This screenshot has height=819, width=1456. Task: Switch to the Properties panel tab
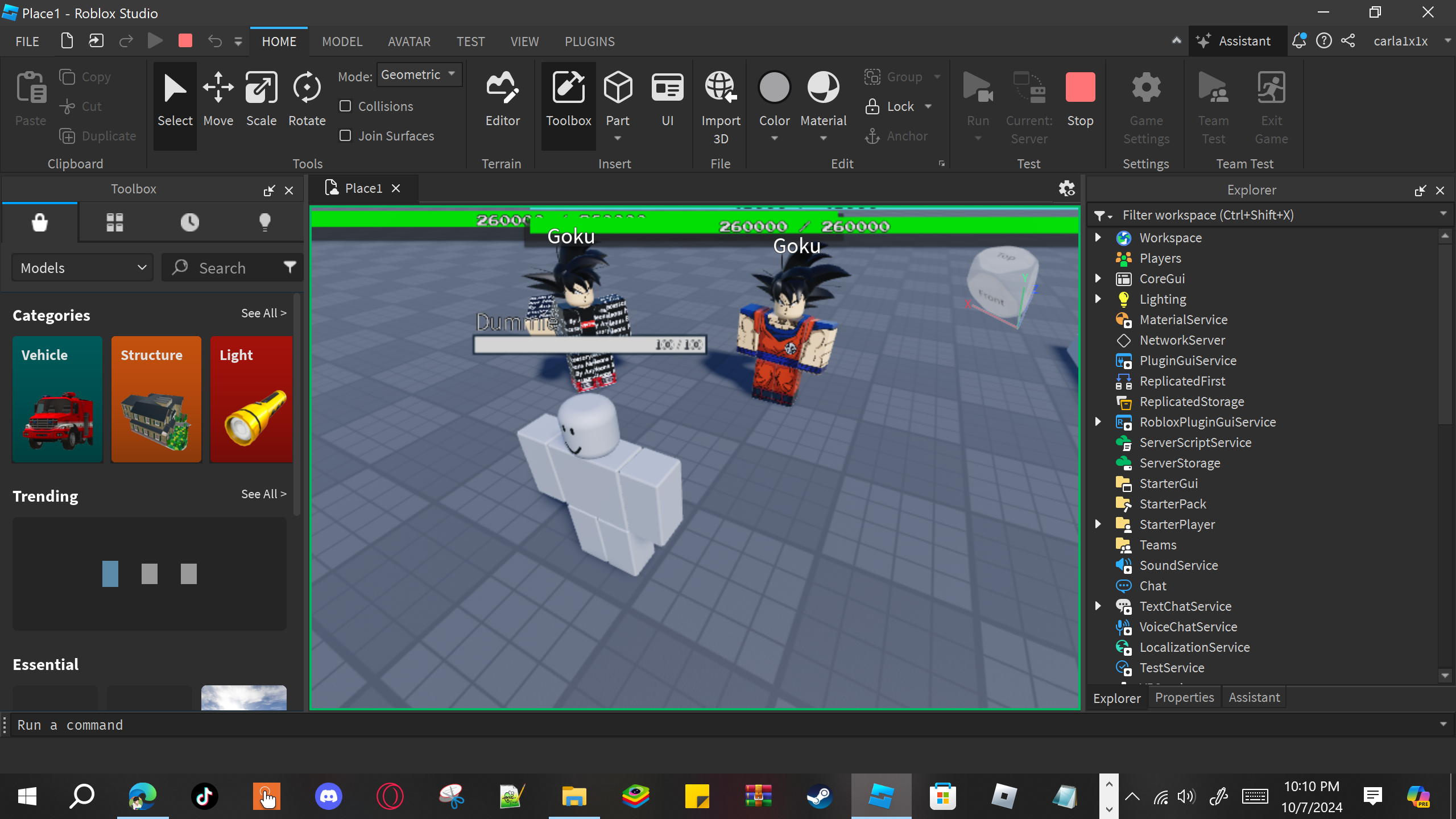(x=1184, y=697)
